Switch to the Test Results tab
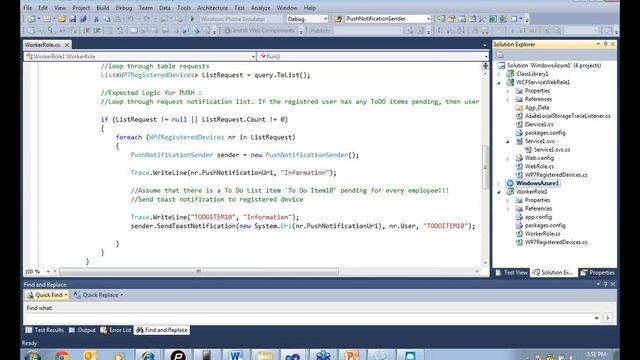The width and height of the screenshot is (640, 360). pyautogui.click(x=45, y=330)
